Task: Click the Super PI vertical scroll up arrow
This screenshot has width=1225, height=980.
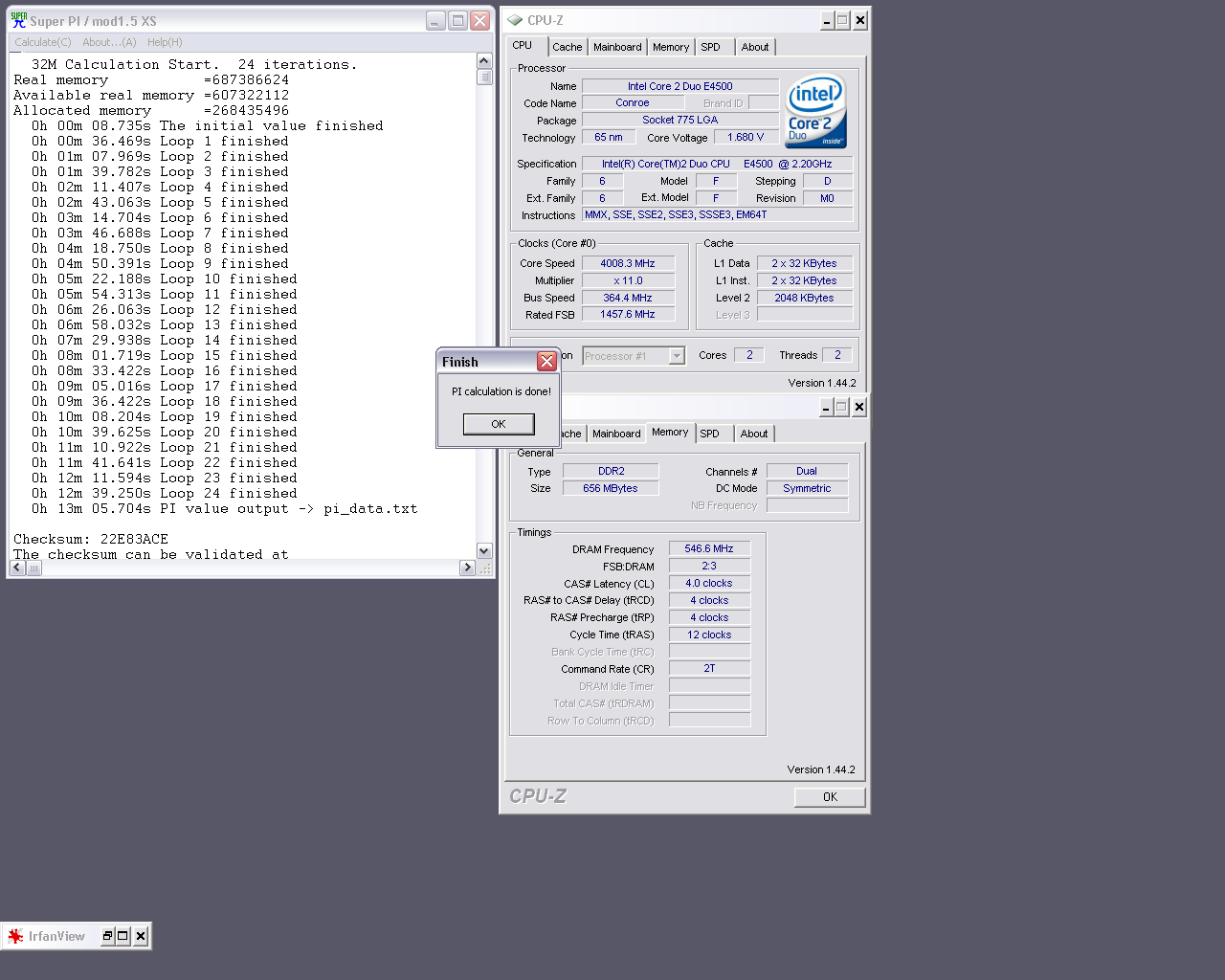Action: (484, 61)
